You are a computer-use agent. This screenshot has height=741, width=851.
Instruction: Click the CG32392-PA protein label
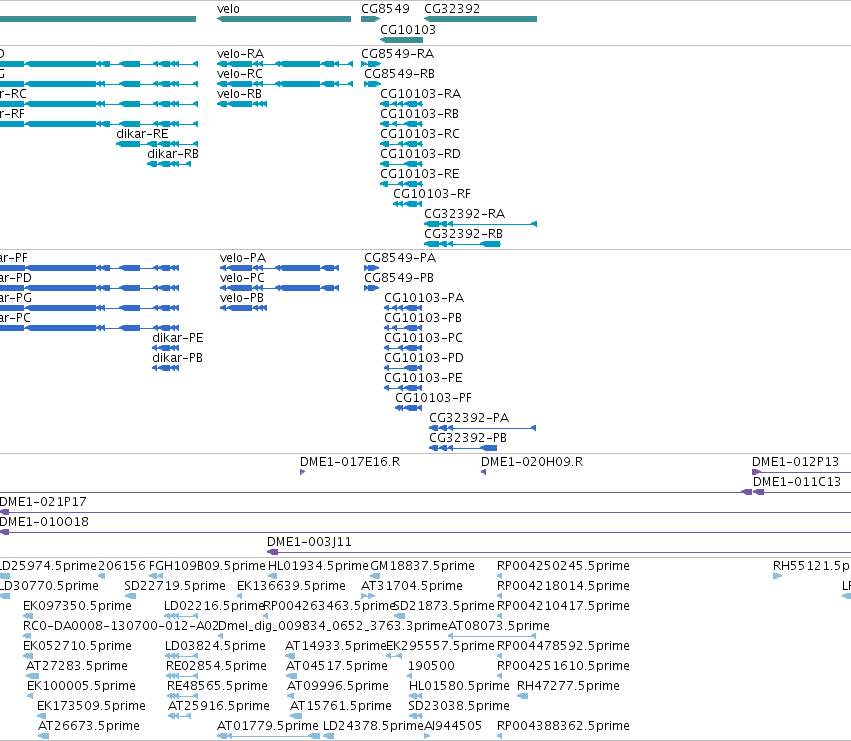(469, 418)
